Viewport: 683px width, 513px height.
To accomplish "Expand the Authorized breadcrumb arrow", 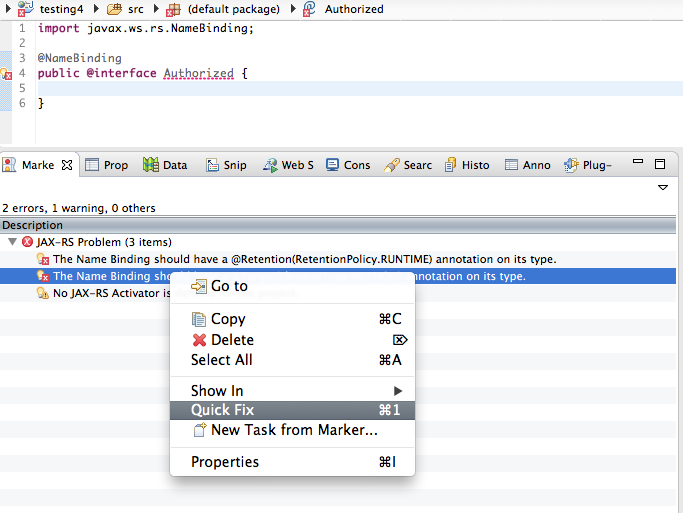I will coord(294,9).
